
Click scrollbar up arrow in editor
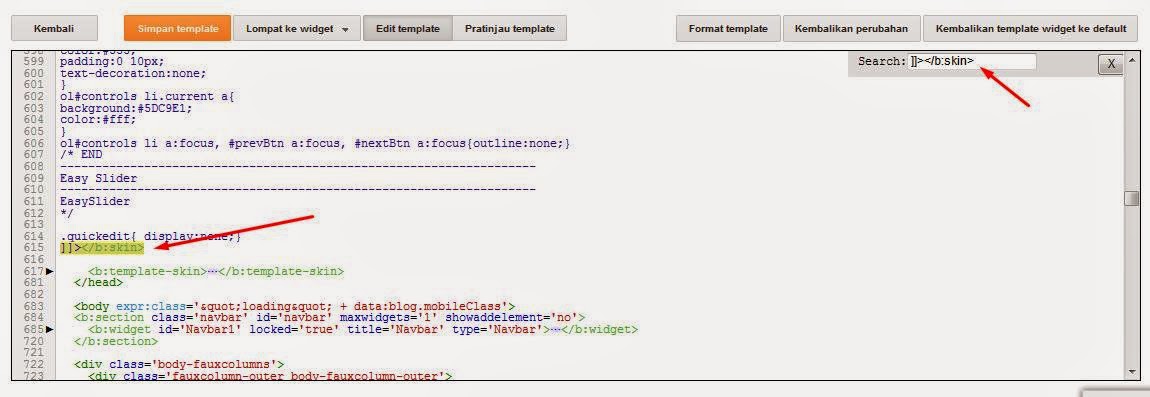(x=1131, y=58)
